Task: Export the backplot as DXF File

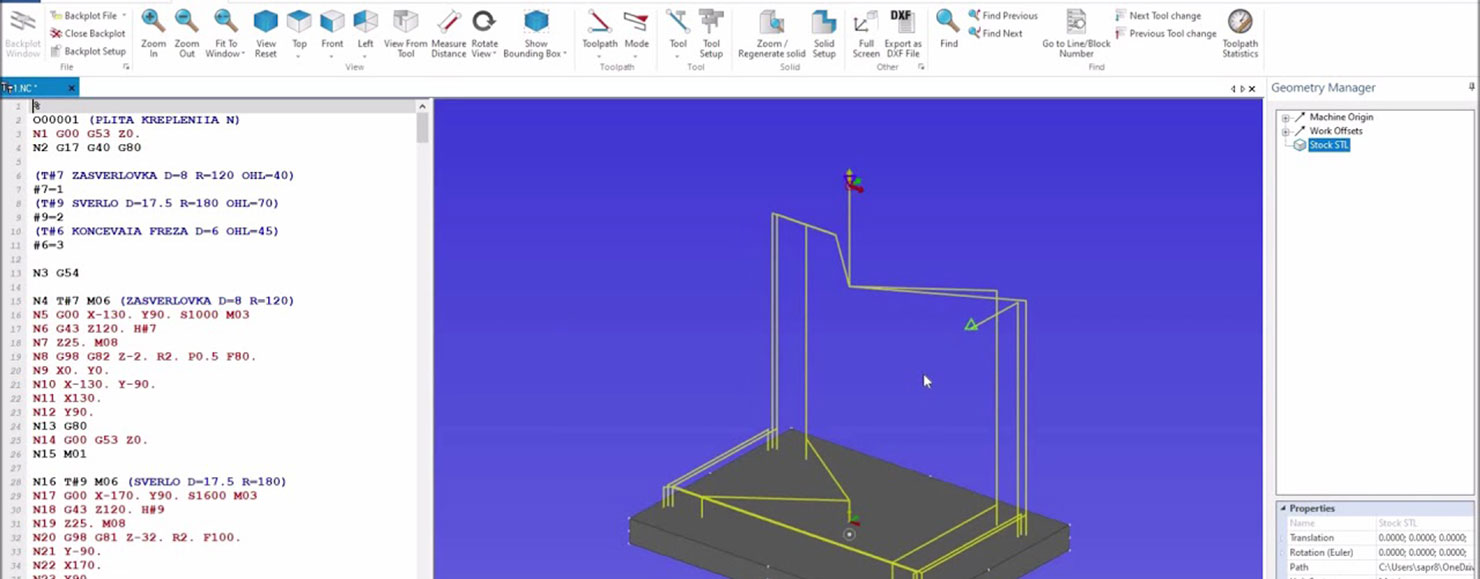Action: coord(902,31)
